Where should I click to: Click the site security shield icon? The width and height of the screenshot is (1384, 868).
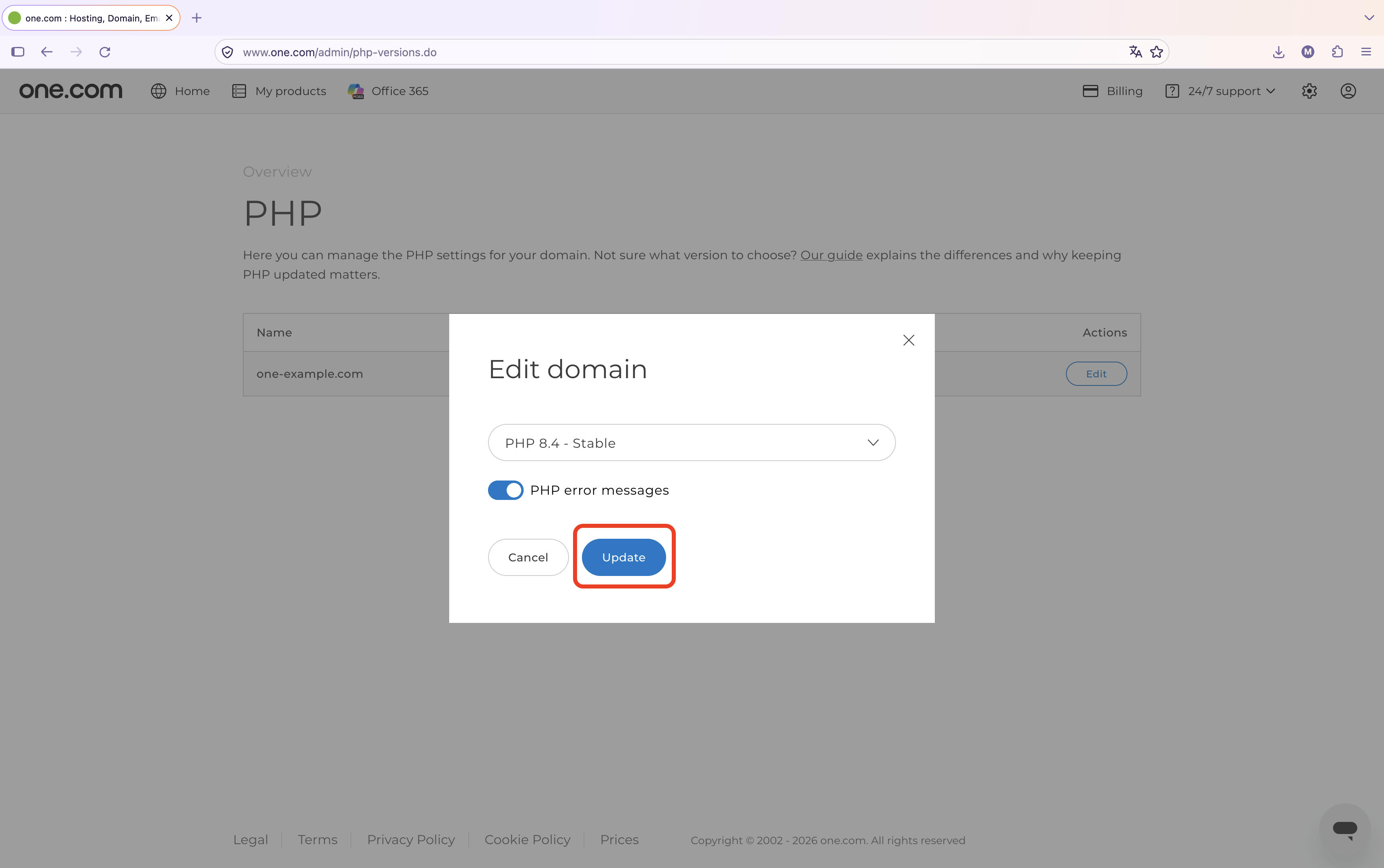point(227,52)
